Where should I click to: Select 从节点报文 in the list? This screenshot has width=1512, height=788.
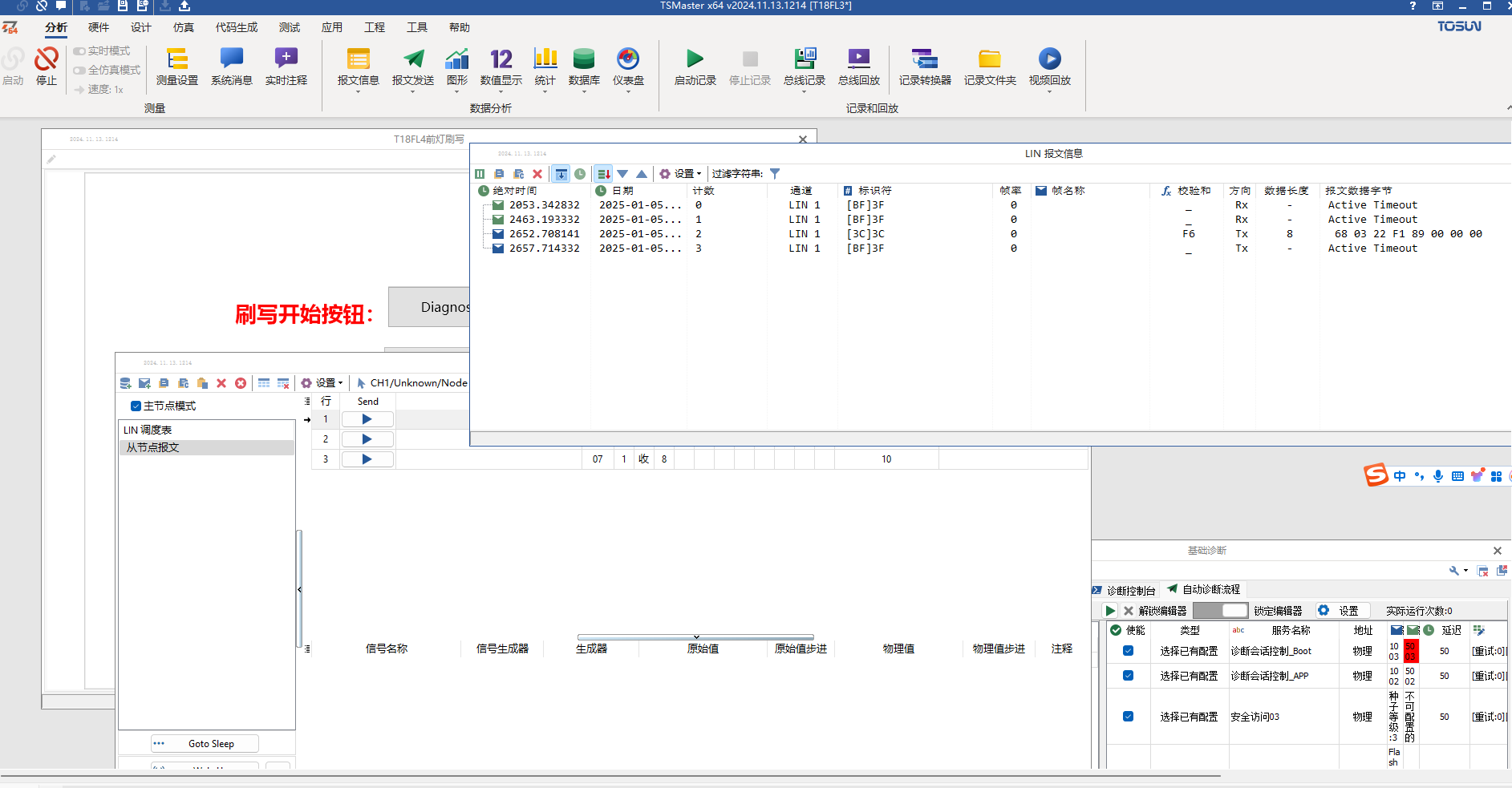pos(207,448)
